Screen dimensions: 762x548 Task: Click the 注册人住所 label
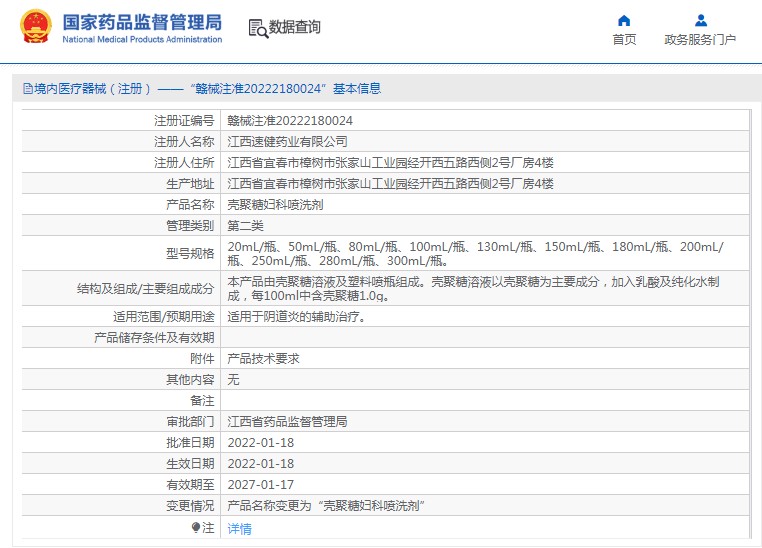coord(184,162)
